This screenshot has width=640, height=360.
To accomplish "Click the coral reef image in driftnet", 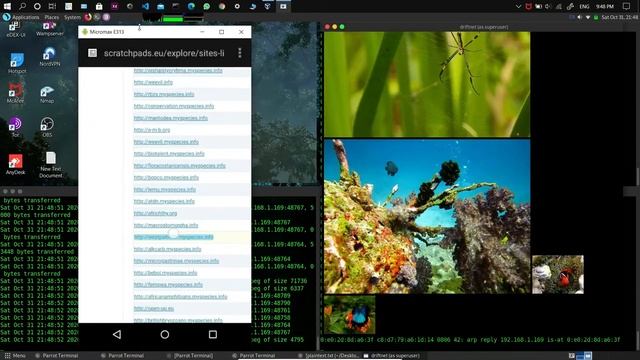I will [x=427, y=216].
